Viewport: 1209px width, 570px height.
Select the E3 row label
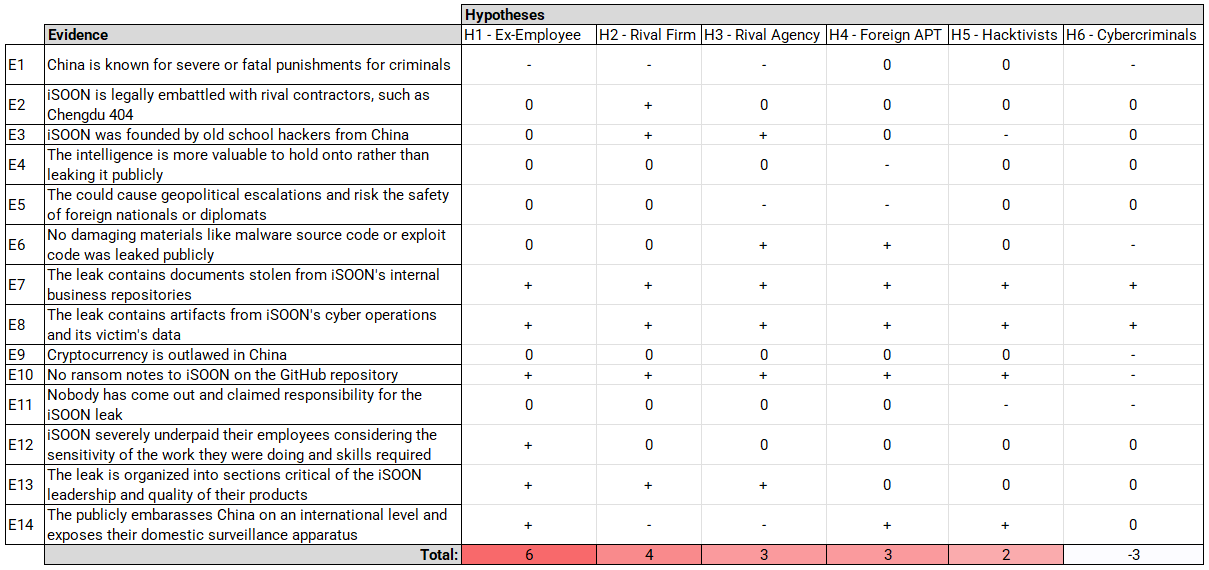25,135
